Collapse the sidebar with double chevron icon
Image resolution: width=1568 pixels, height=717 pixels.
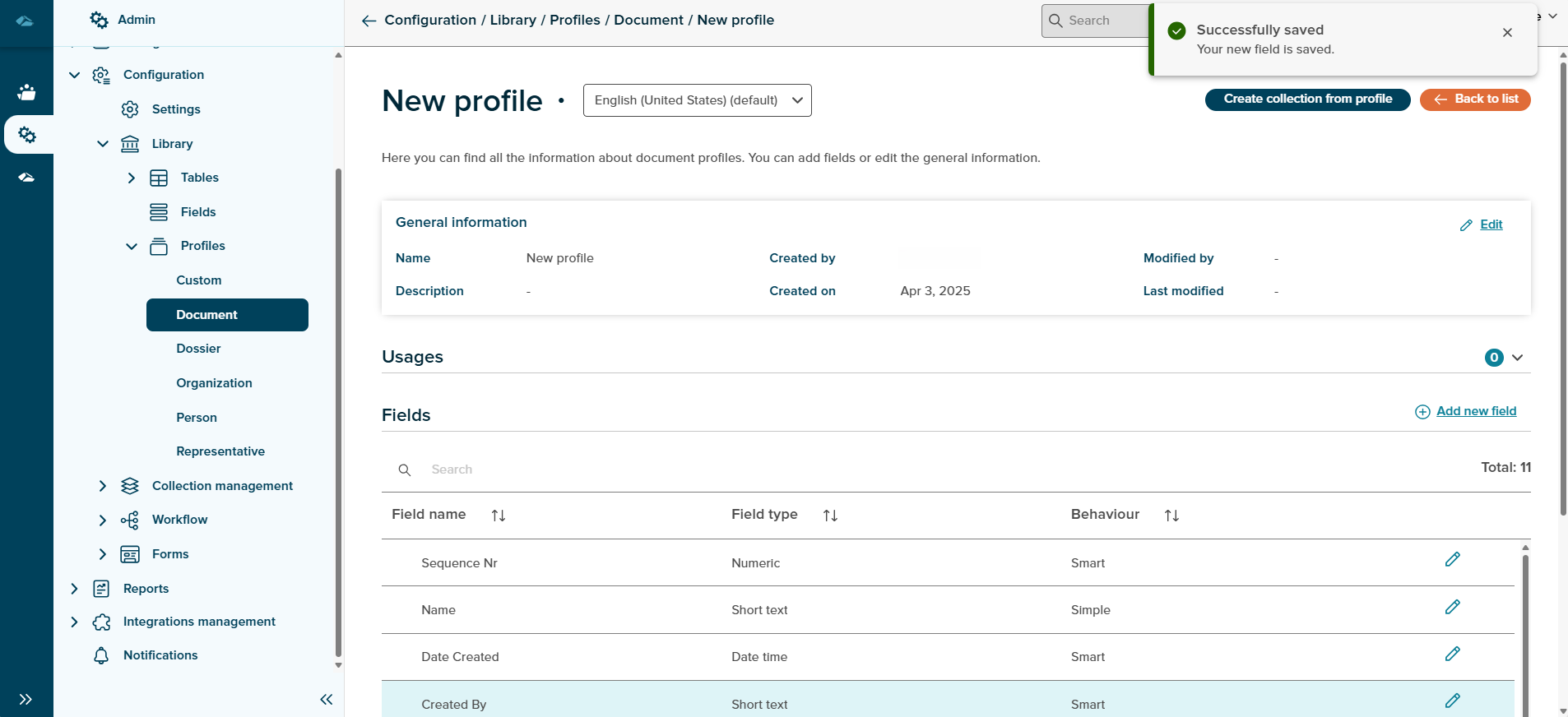(x=326, y=700)
